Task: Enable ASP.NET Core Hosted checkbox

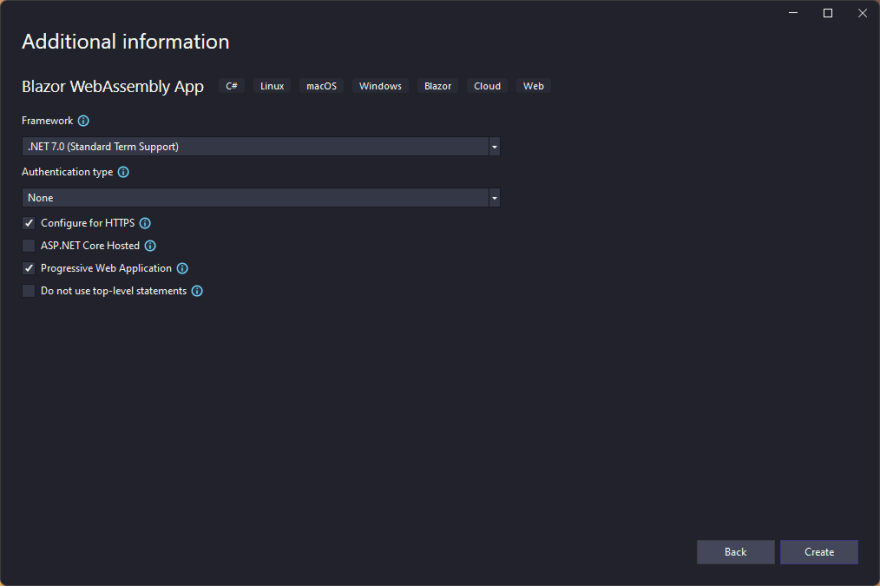Action: coord(29,246)
